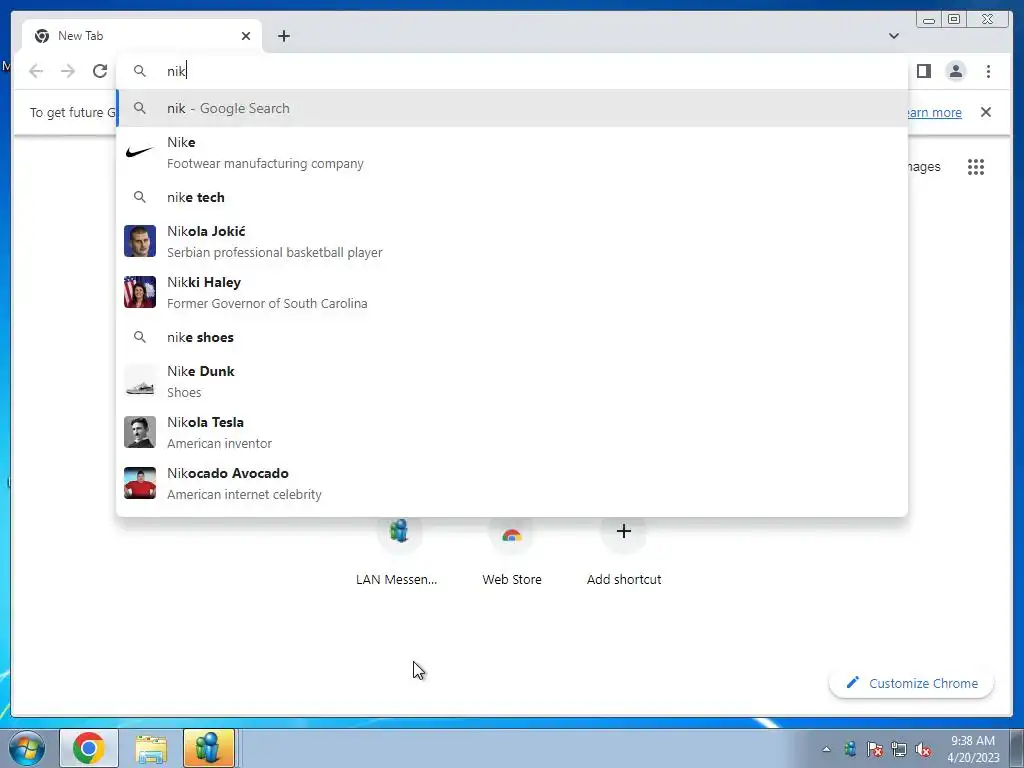1024x768 pixels.
Task: Select the Nikola Jokić suggestion
Action: click(512, 242)
